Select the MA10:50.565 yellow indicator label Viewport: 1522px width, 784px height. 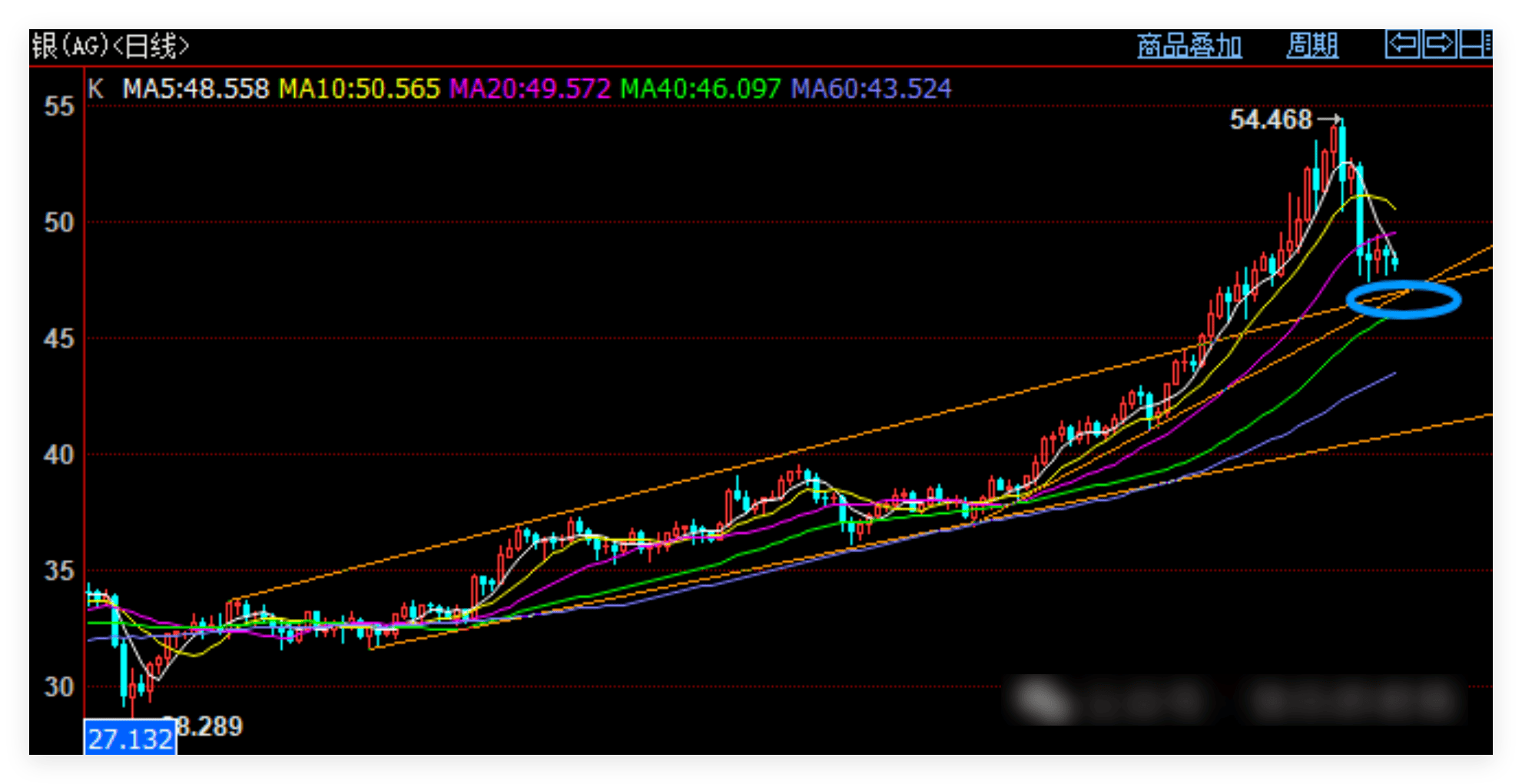click(x=359, y=89)
